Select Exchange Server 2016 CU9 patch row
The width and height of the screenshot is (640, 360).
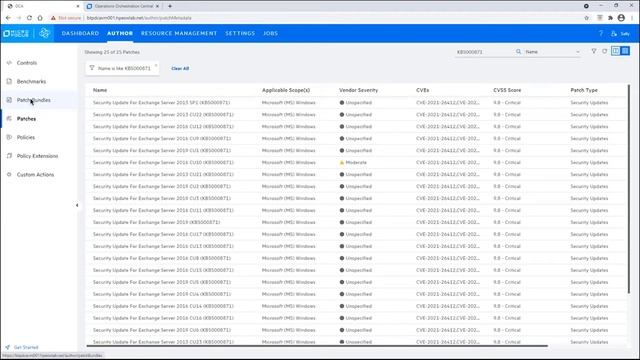tap(355, 138)
